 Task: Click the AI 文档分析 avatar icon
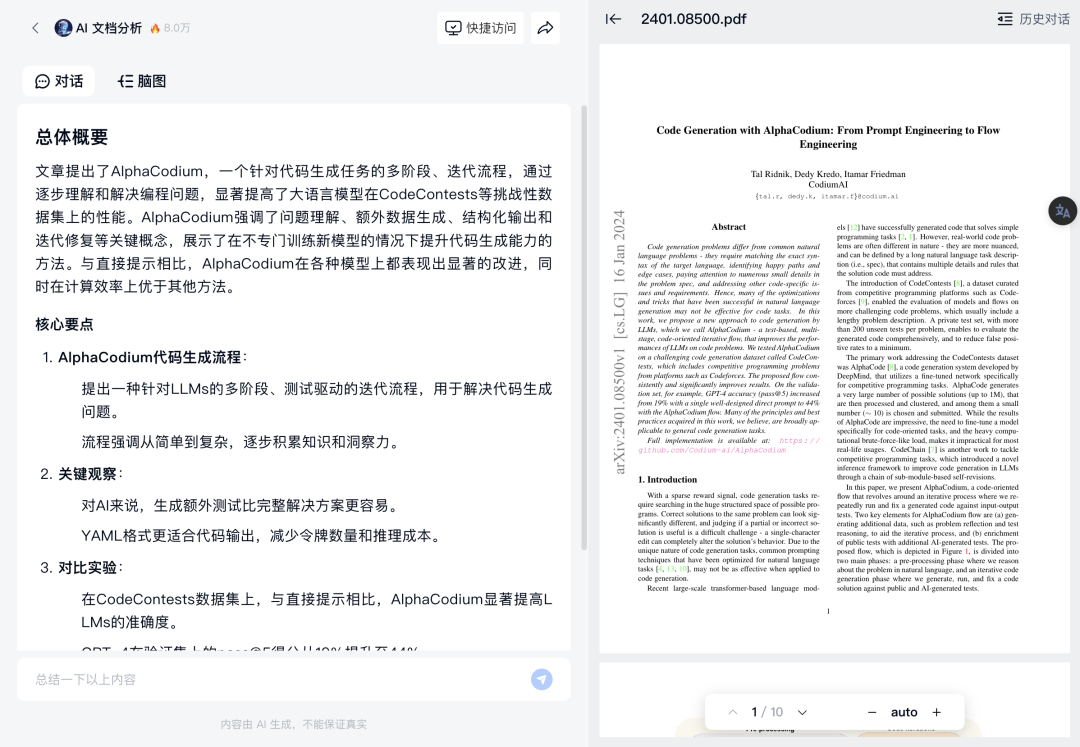coord(63,28)
